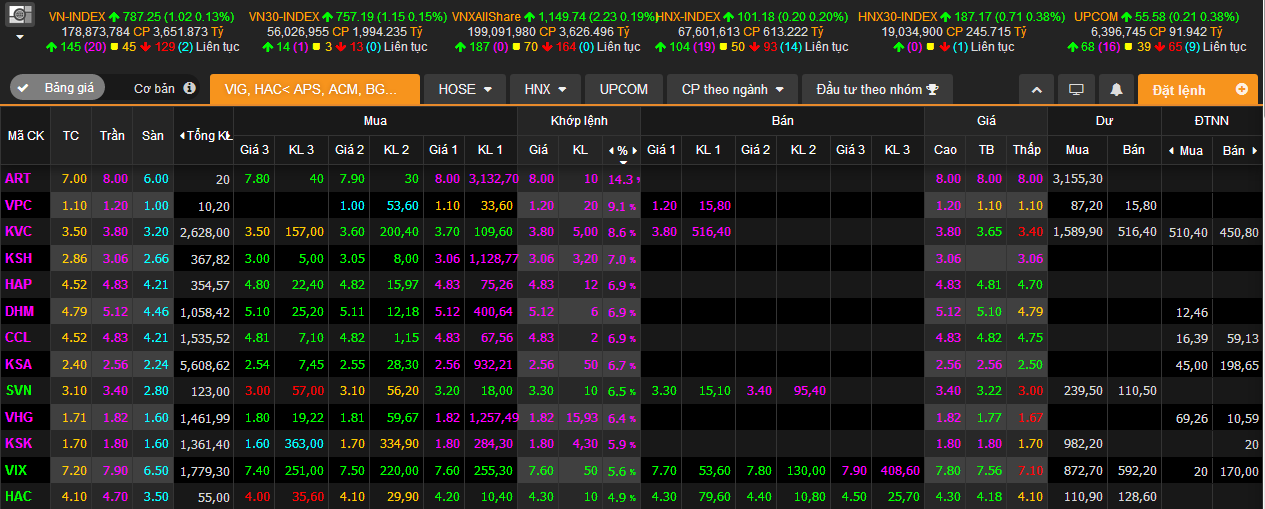Screen dimensions: 1265x509
Task: Click ART surplus buy 3,155,30
Action: pos(1078,179)
